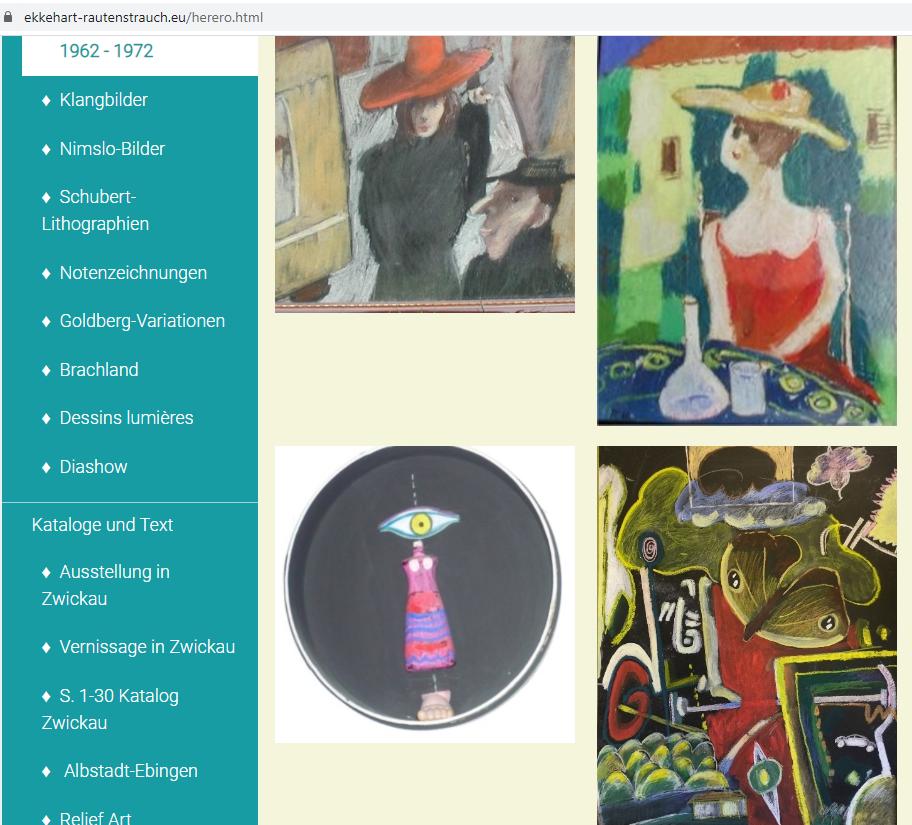Navigate to Goldberg-Variationen
The width and height of the screenshot is (912, 825).
pyautogui.click(x=142, y=321)
